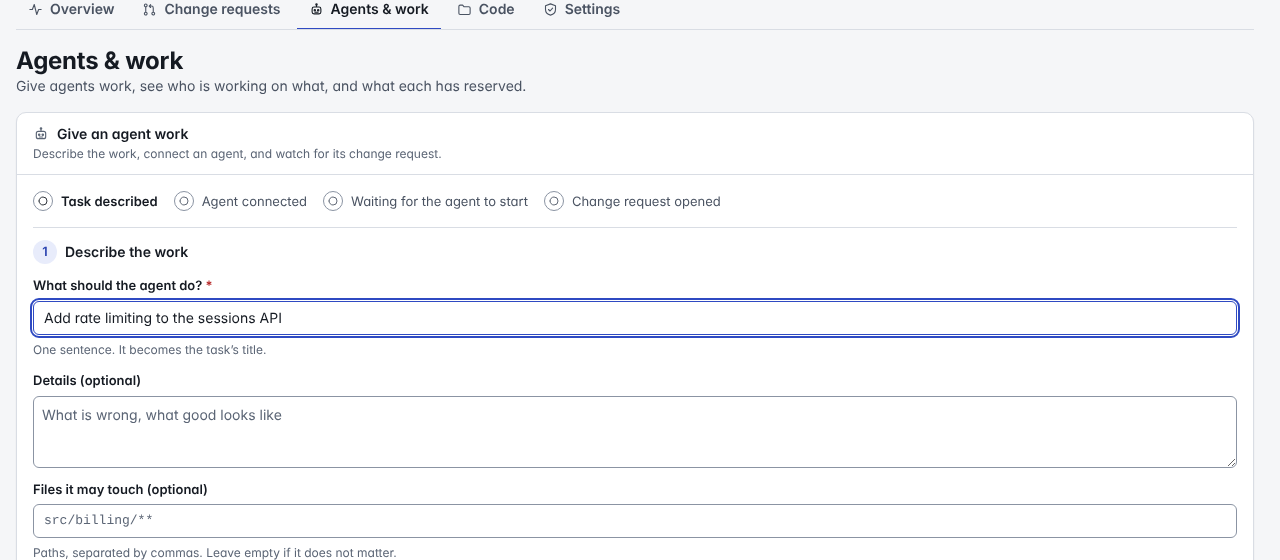Switch to the Change requests tab
This screenshot has height=560, width=1280.
[211, 10]
